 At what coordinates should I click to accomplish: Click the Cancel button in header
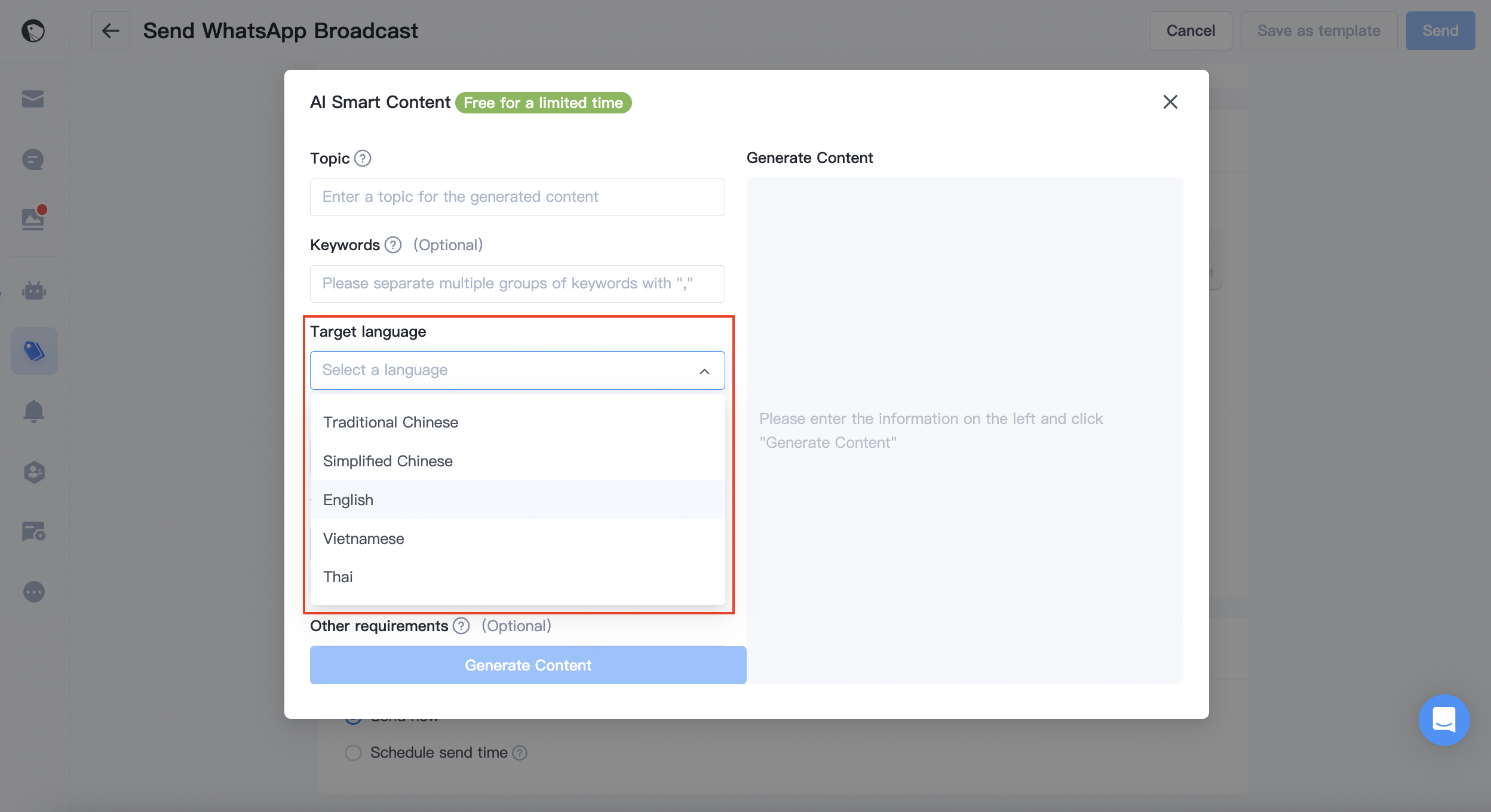pos(1191,30)
